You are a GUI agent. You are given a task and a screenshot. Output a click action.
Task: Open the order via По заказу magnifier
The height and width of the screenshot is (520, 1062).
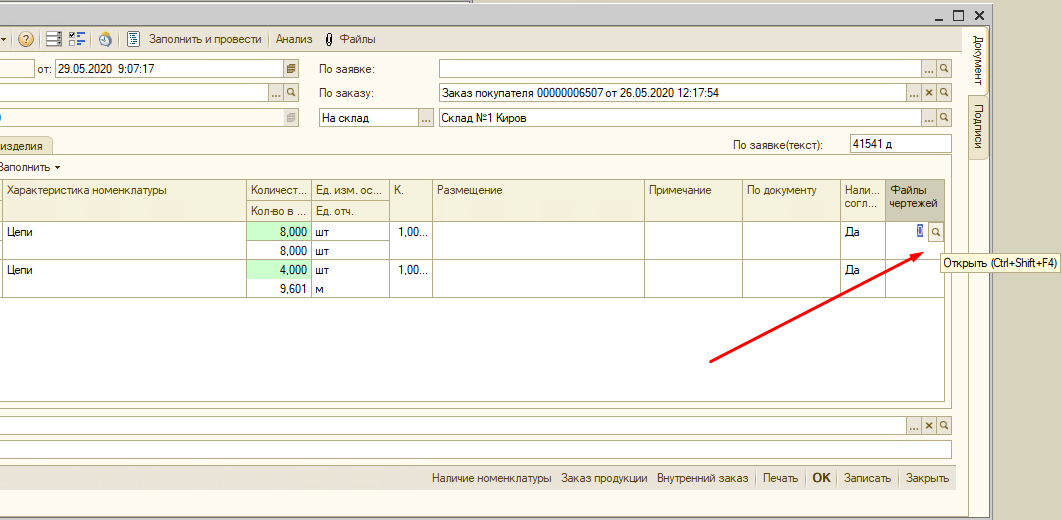[x=944, y=93]
